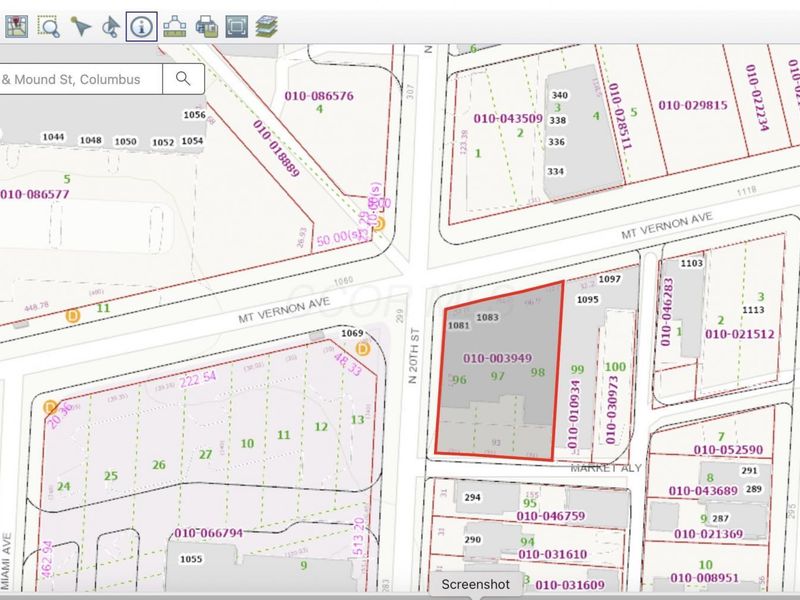Viewport: 800px width, 600px height.
Task: Identify parcel 010-010934
Action: (574, 414)
